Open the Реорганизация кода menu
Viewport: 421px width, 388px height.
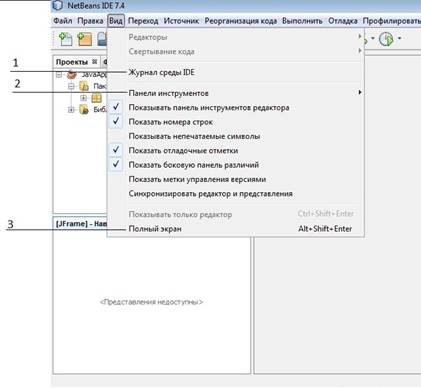pyautogui.click(x=240, y=21)
